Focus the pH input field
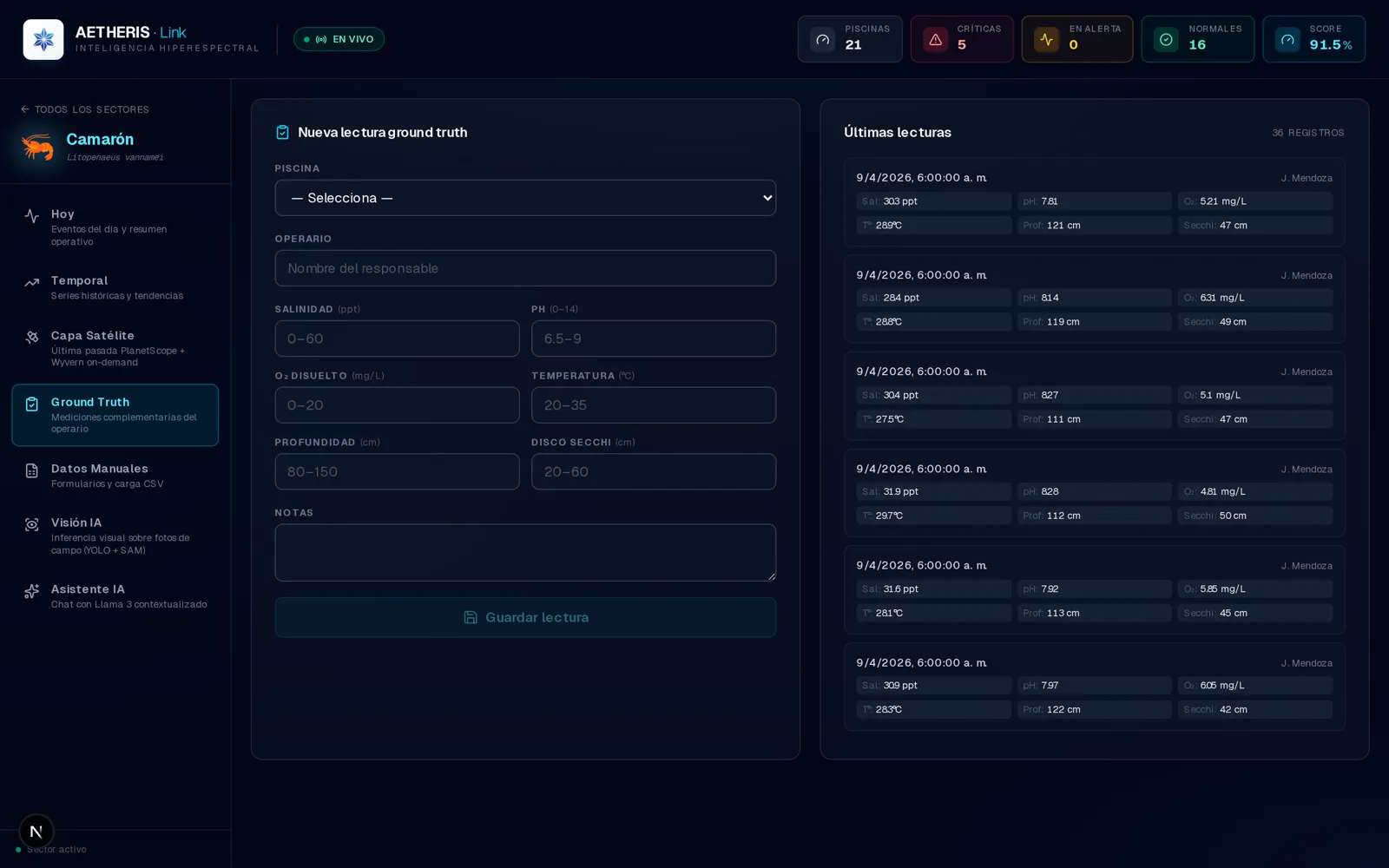This screenshot has height=868, width=1389. click(x=654, y=339)
